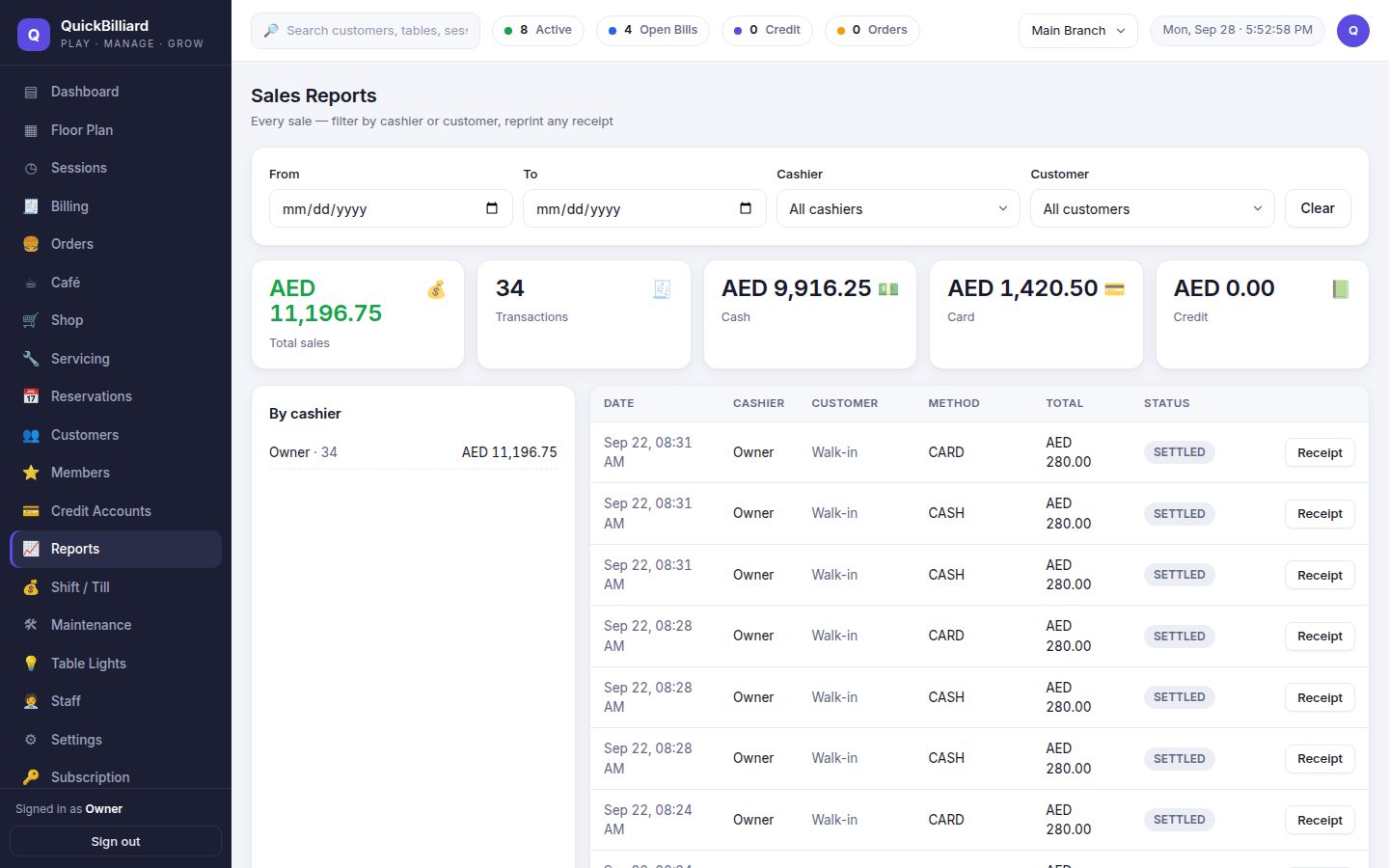Click the To date input
1389x868 pixels.
pos(644,208)
